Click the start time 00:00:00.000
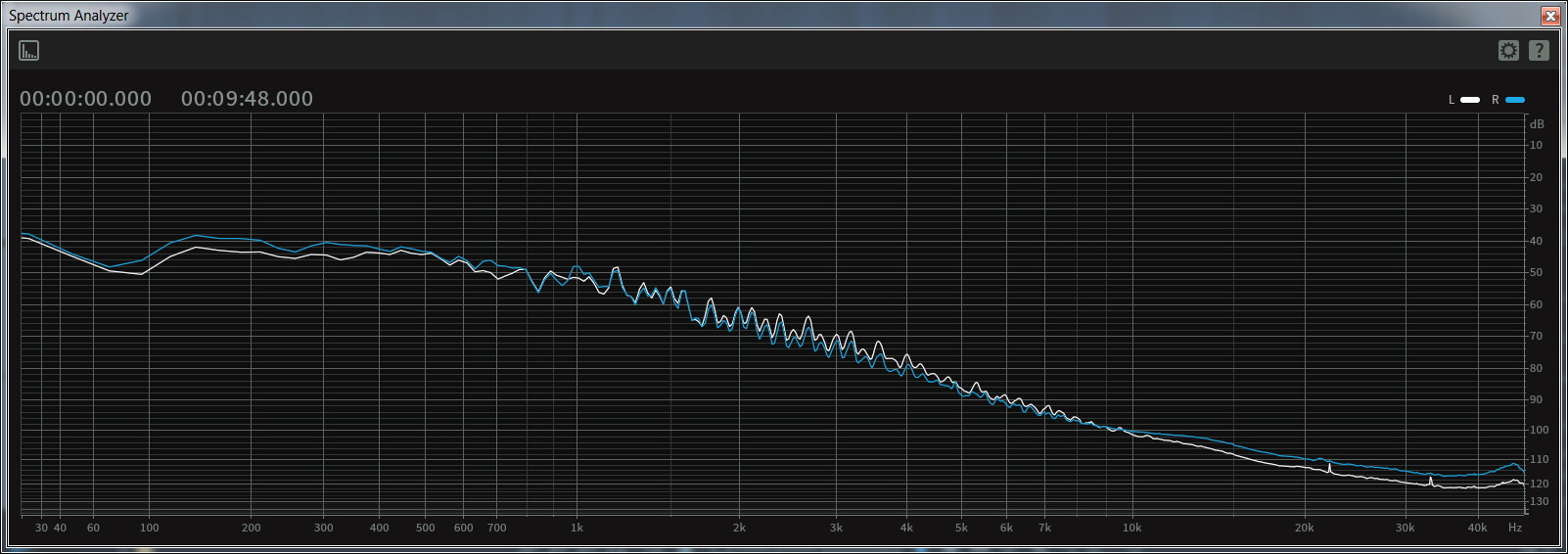This screenshot has height=554, width=1568. 86,99
